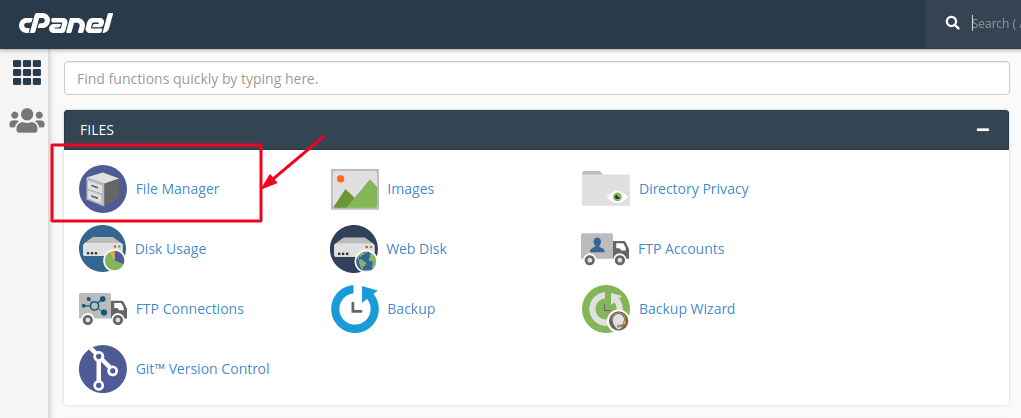This screenshot has height=418, width=1021.
Task: Open the User Manager people icon
Action: click(27, 120)
